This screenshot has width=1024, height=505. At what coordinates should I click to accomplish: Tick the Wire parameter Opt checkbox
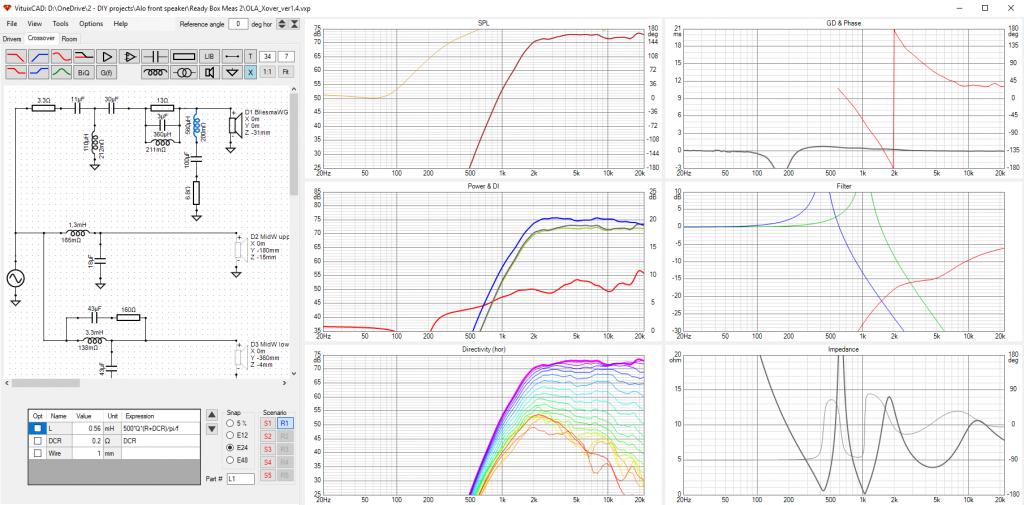(38, 453)
